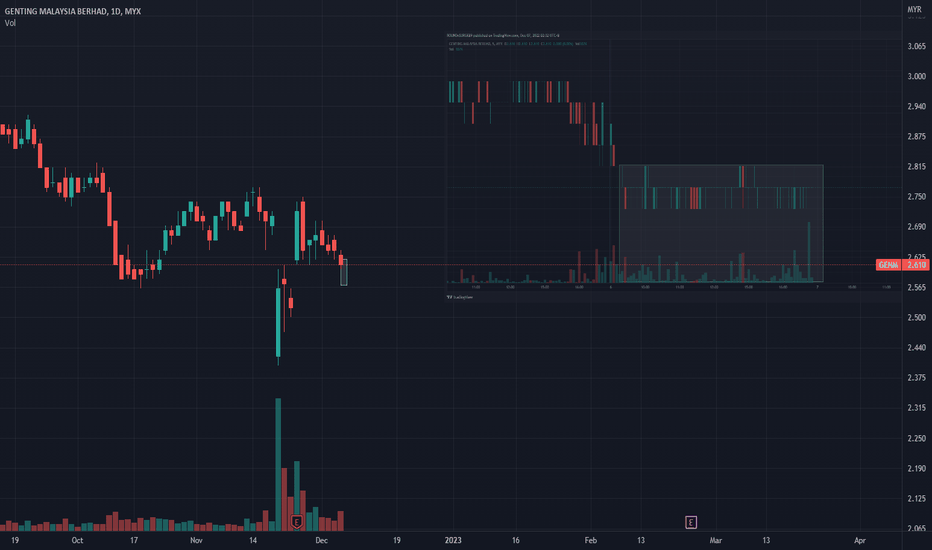
Task: Click the 2.250 price axis label
Action: [916, 438]
